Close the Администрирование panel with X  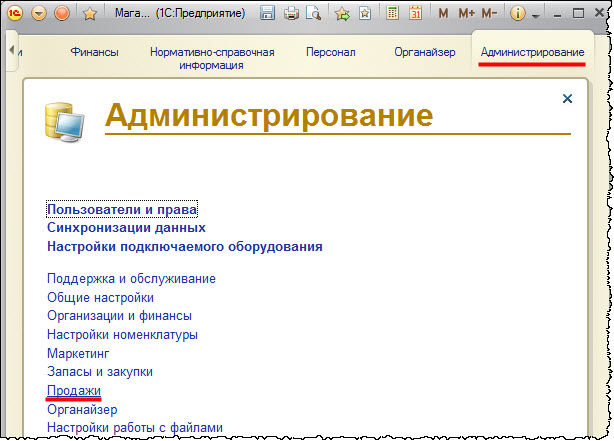pos(567,98)
